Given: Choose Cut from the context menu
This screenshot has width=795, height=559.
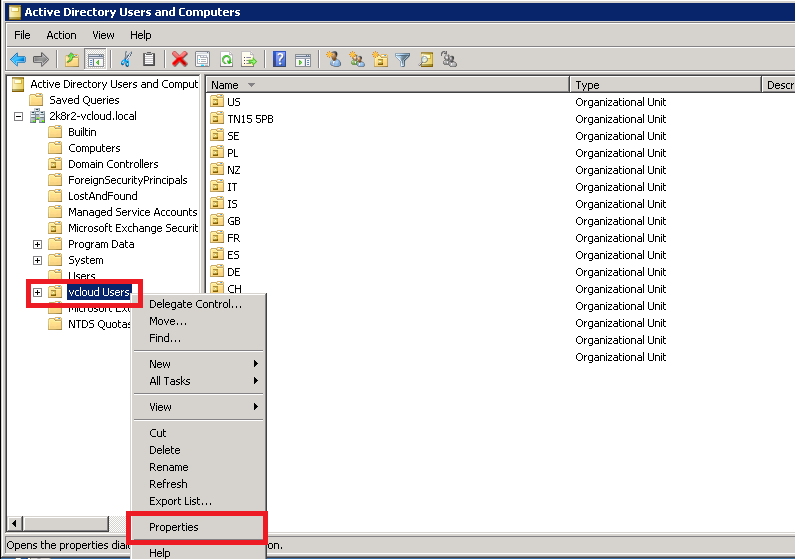Looking at the screenshot, I should (x=198, y=433).
